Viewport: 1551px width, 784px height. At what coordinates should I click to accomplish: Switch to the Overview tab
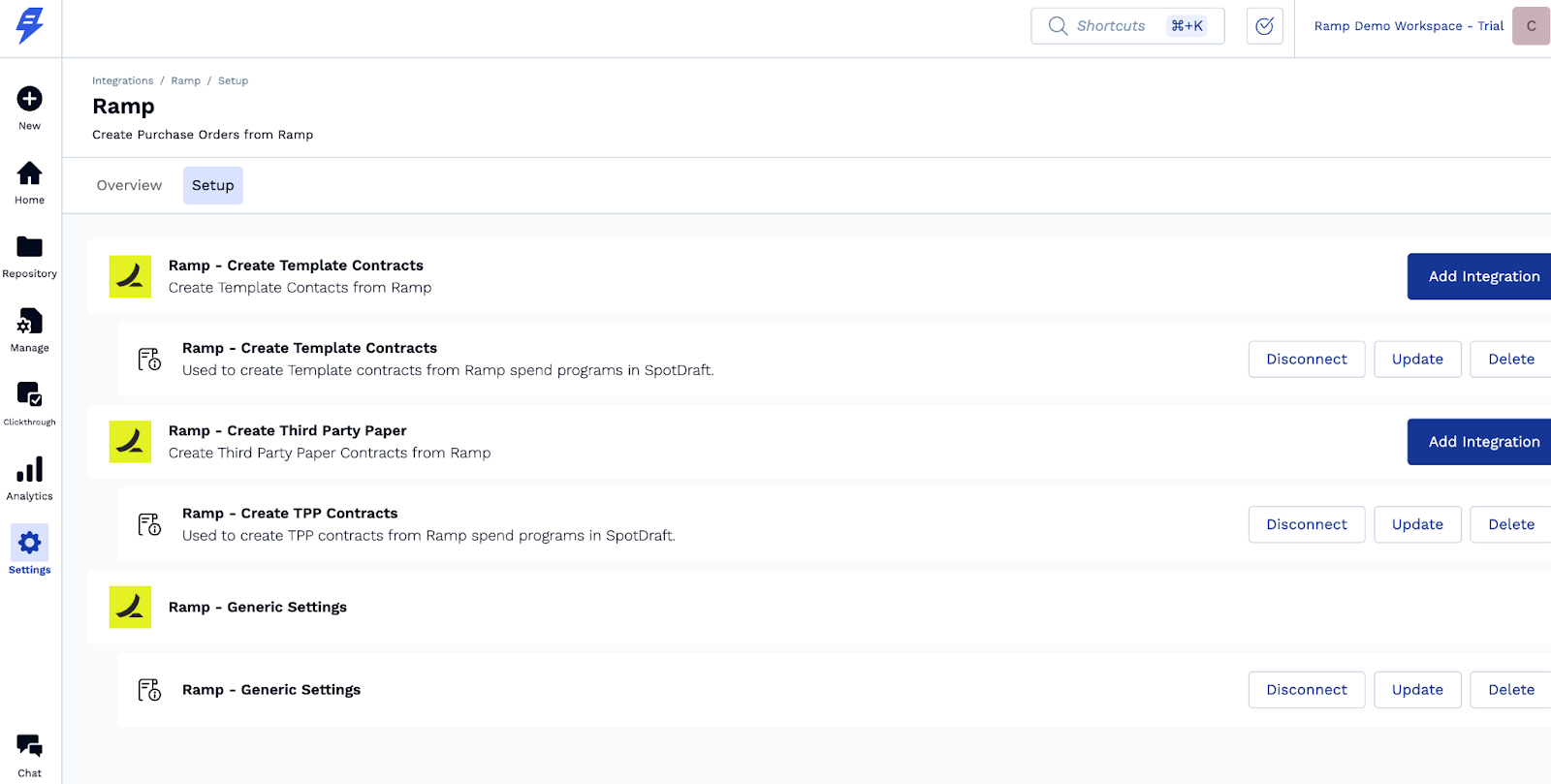[x=129, y=185]
